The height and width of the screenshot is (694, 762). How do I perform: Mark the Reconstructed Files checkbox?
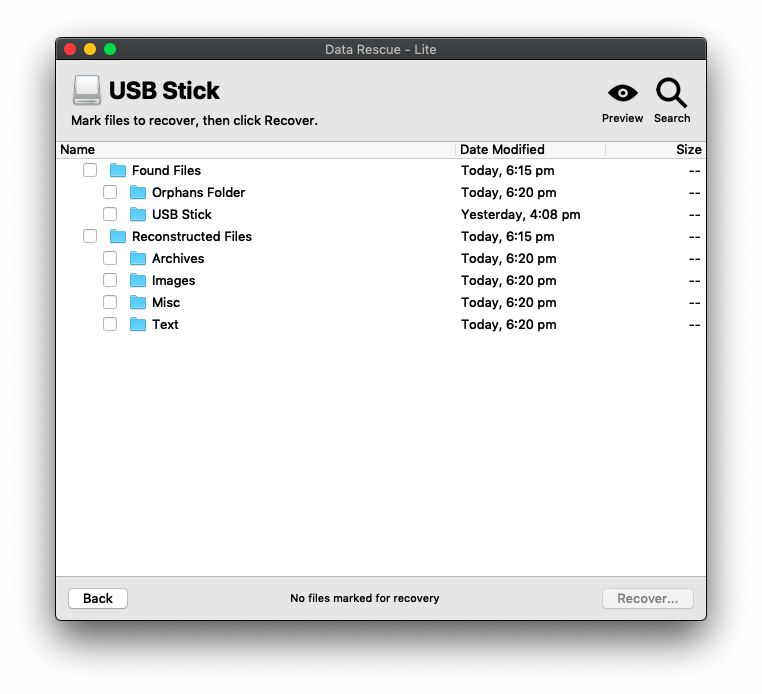pyautogui.click(x=90, y=236)
